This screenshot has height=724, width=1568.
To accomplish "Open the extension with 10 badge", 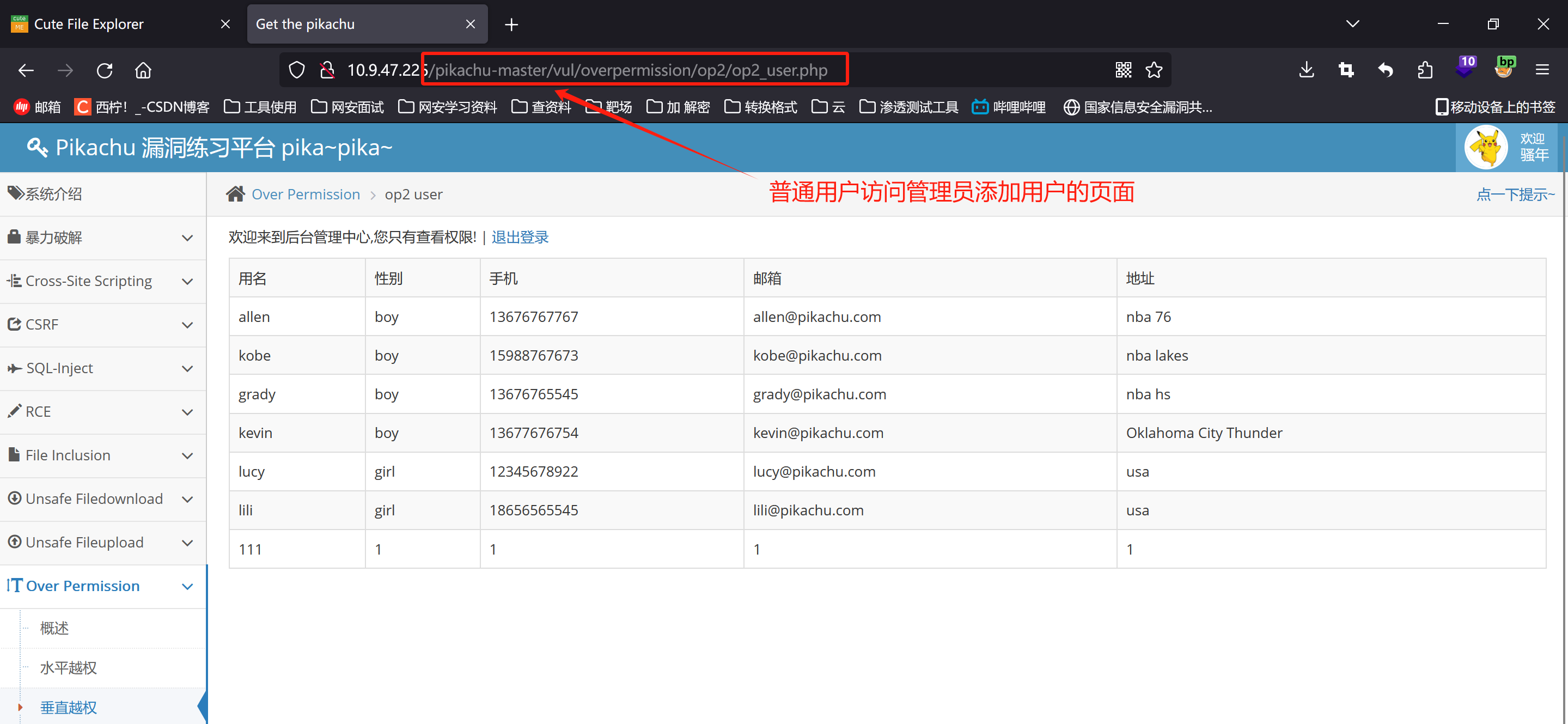I will tap(1466, 67).
